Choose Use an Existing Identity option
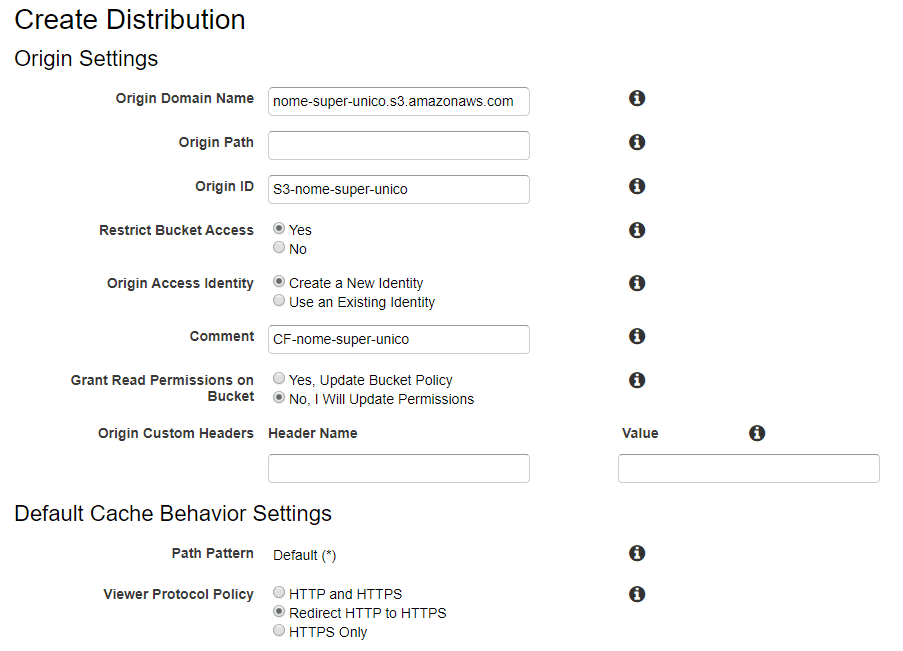The height and width of the screenshot is (651, 903). click(x=279, y=301)
